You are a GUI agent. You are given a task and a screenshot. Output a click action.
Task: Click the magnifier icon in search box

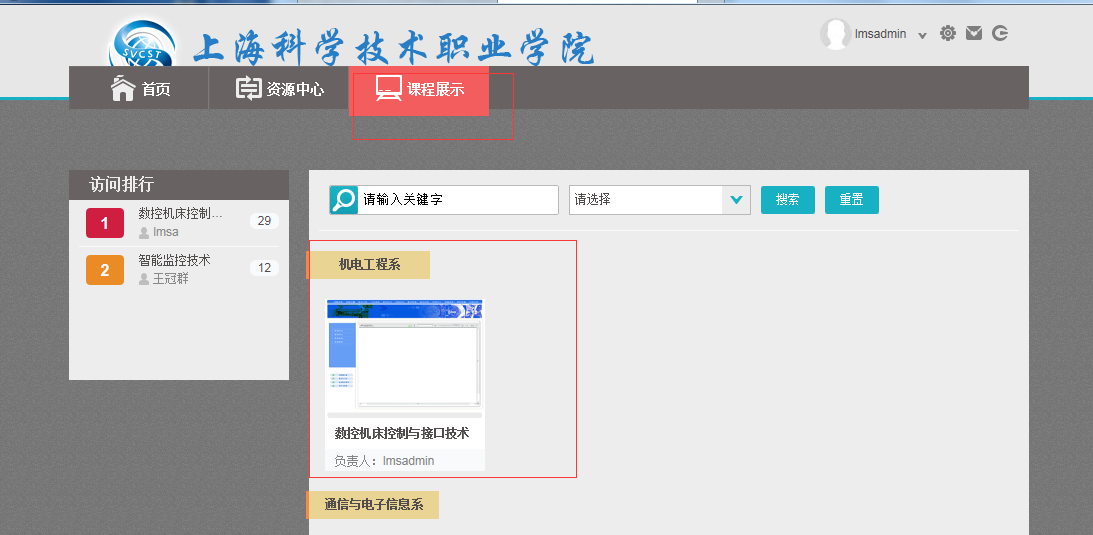pos(343,200)
